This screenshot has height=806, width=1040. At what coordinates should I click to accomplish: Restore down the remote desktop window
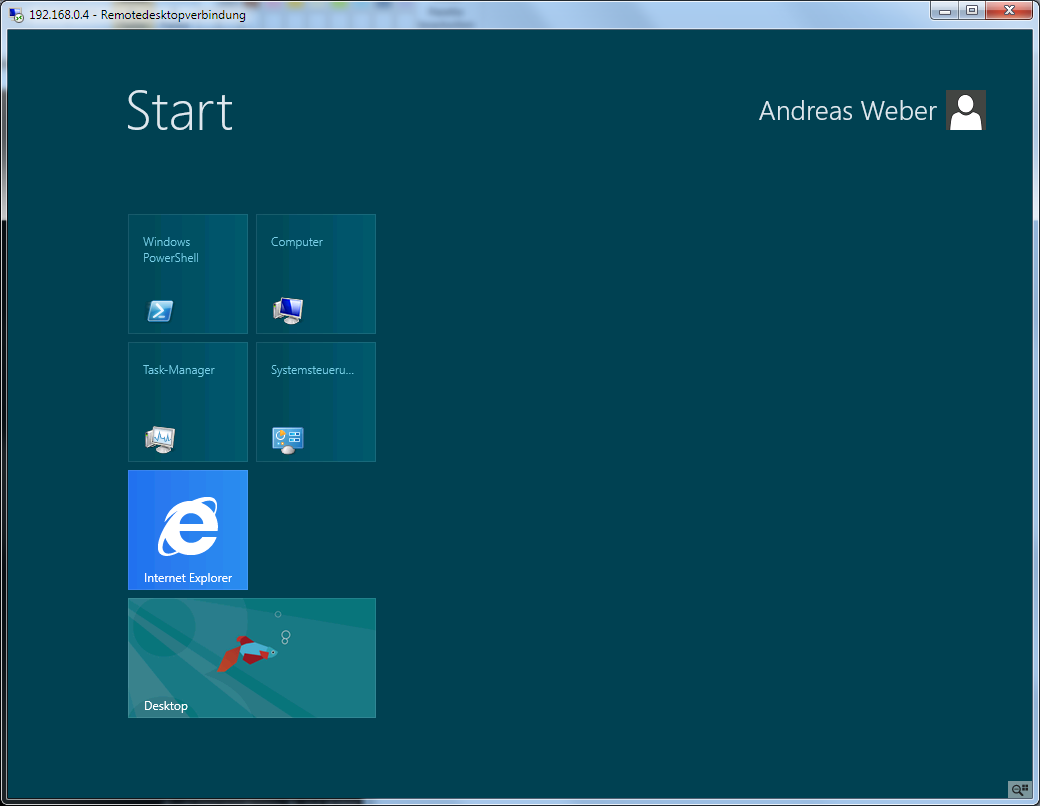point(971,11)
